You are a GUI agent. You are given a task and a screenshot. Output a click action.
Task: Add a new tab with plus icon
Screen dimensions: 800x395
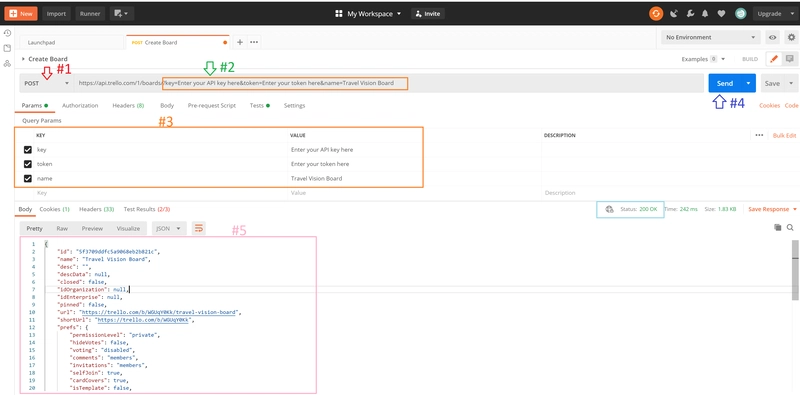tap(240, 42)
